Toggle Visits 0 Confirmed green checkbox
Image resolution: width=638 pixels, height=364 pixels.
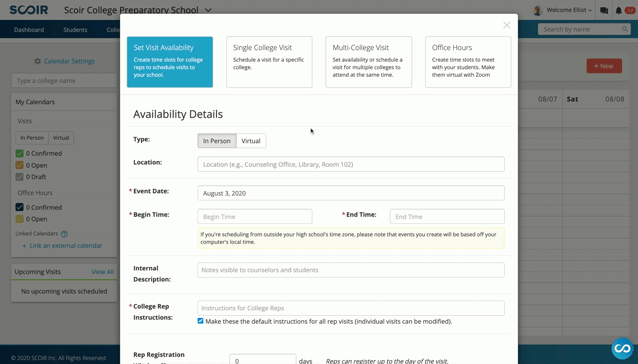click(19, 153)
